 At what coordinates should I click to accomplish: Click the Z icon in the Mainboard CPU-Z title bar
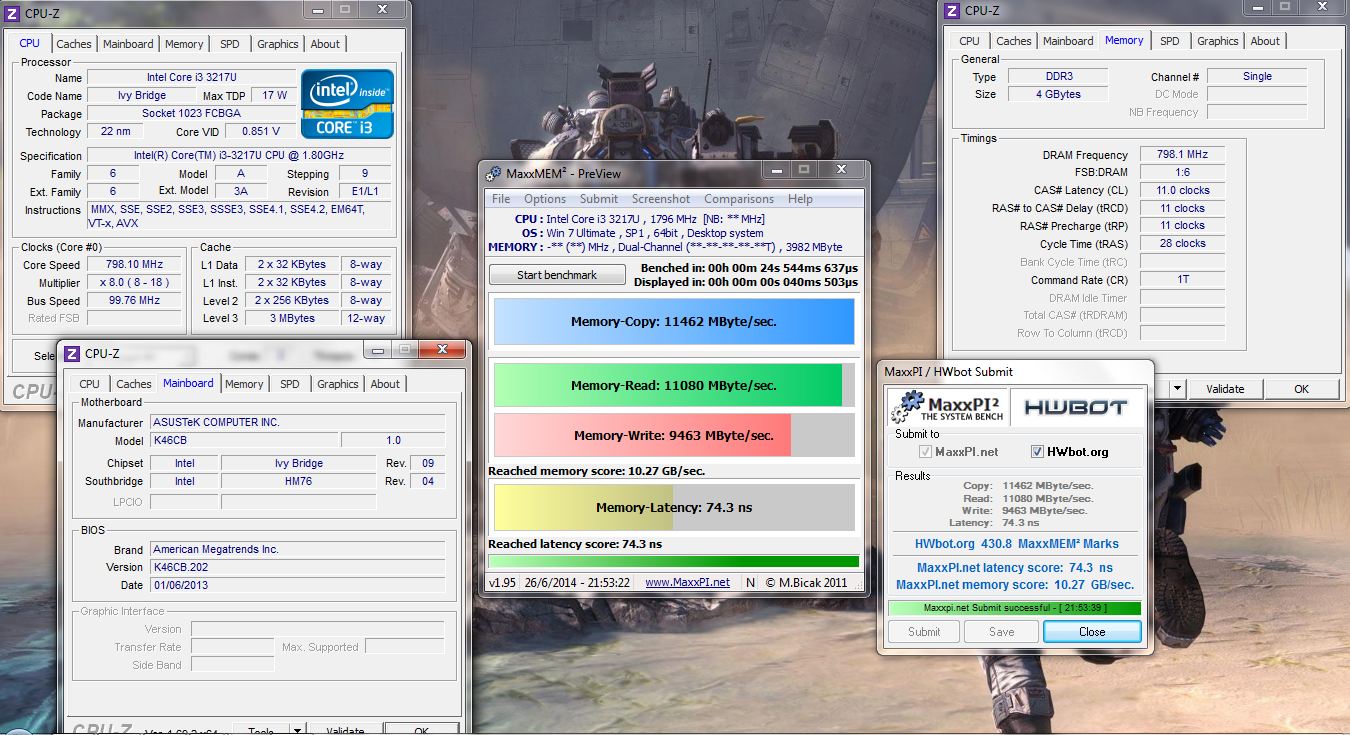coord(71,353)
